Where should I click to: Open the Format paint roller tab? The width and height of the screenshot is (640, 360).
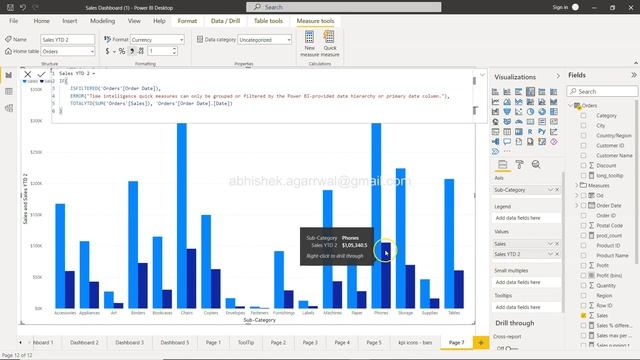point(519,164)
